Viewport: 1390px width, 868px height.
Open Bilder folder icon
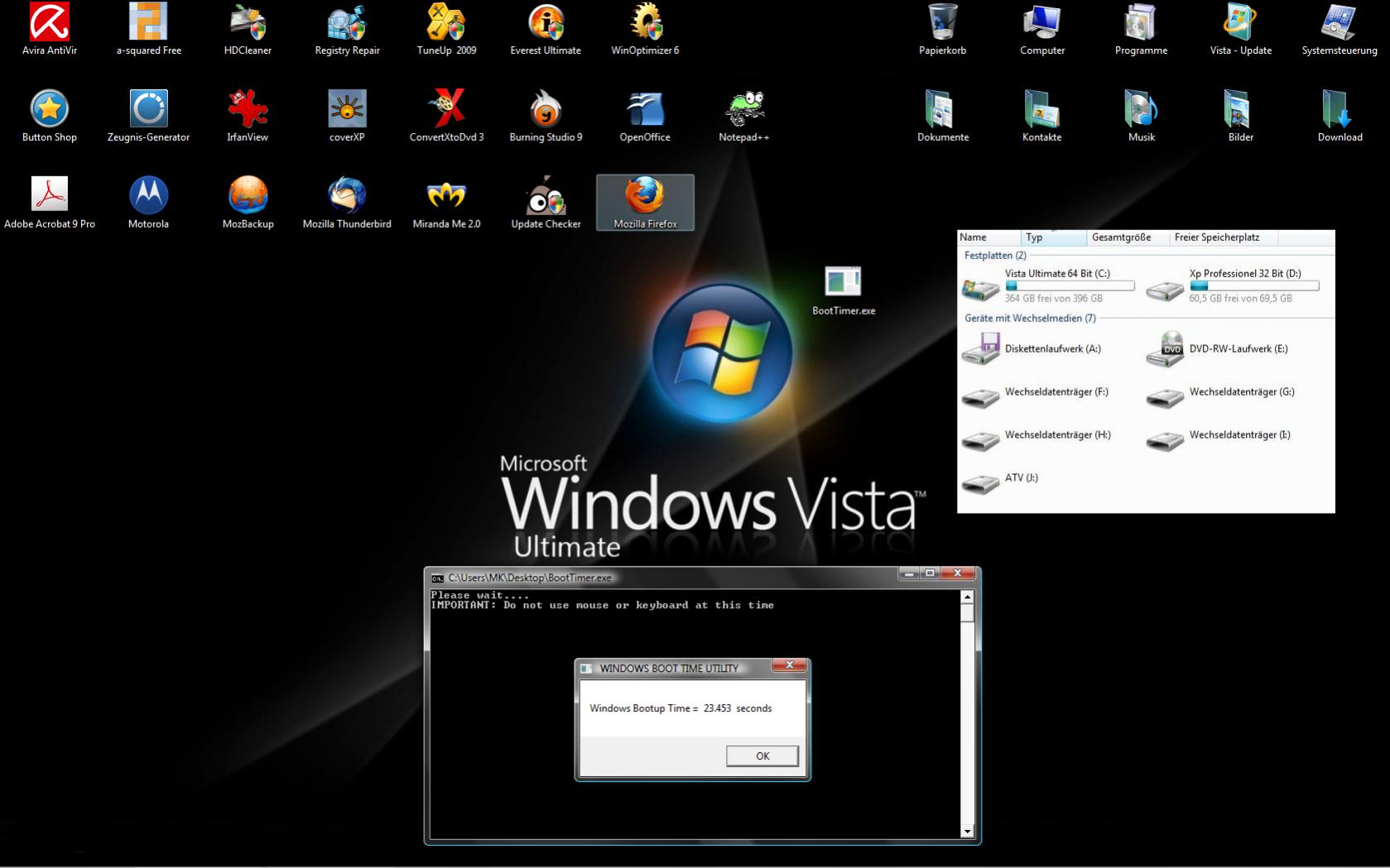(1241, 116)
